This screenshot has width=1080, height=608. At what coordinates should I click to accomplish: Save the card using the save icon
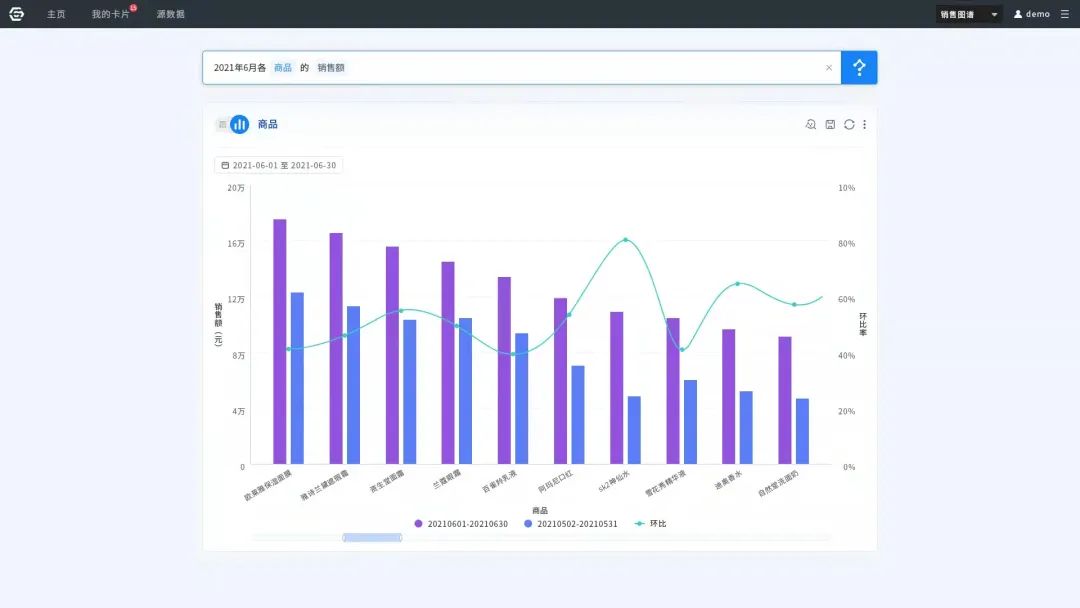(830, 124)
